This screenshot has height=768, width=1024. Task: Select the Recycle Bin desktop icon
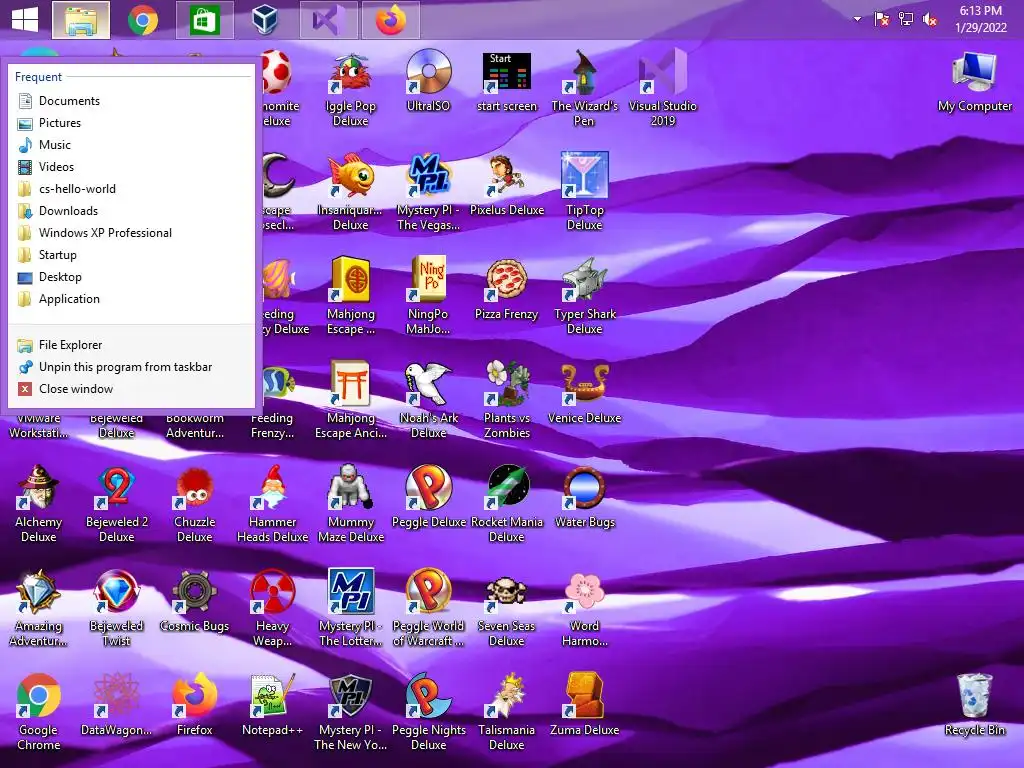pyautogui.click(x=974, y=705)
